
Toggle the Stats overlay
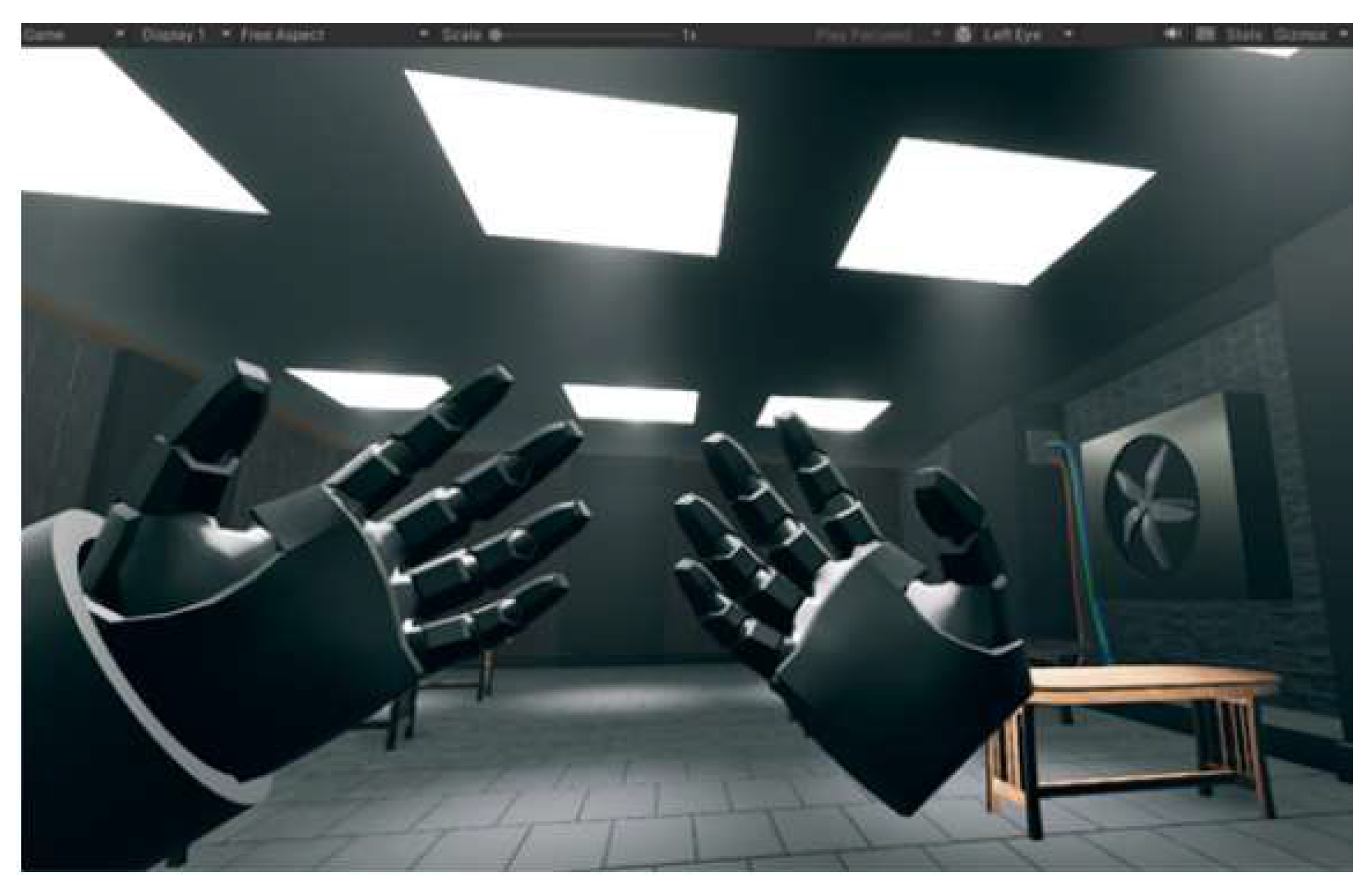tap(1244, 34)
